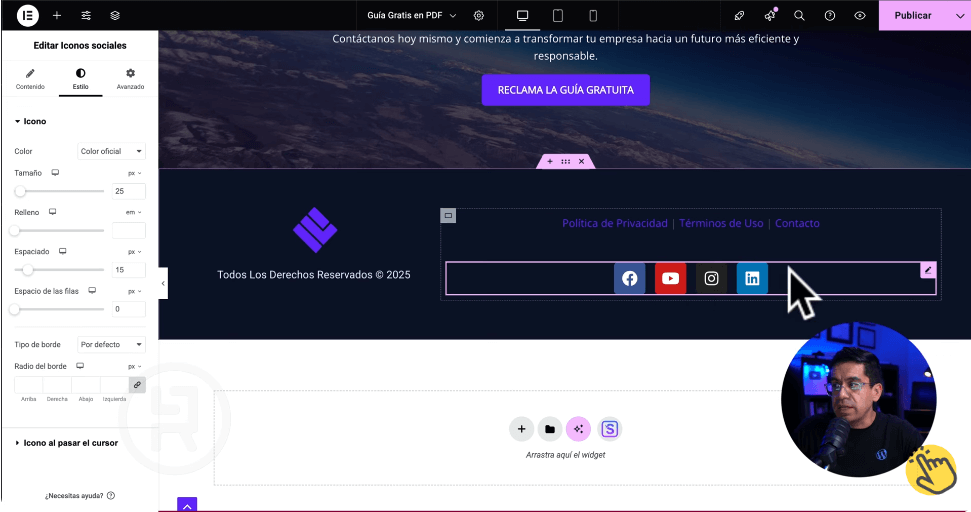Collapse the Icono section
Image resolution: width=971 pixels, height=512 pixels.
pyautogui.click(x=30, y=121)
